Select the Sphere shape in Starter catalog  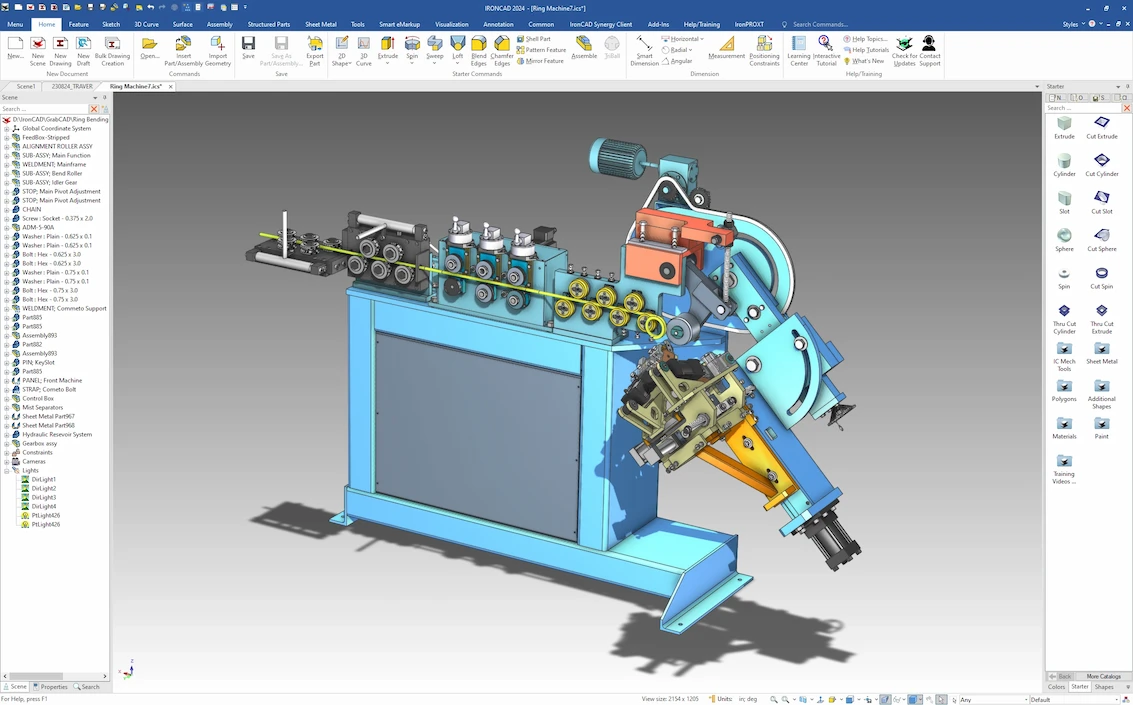click(x=1064, y=239)
